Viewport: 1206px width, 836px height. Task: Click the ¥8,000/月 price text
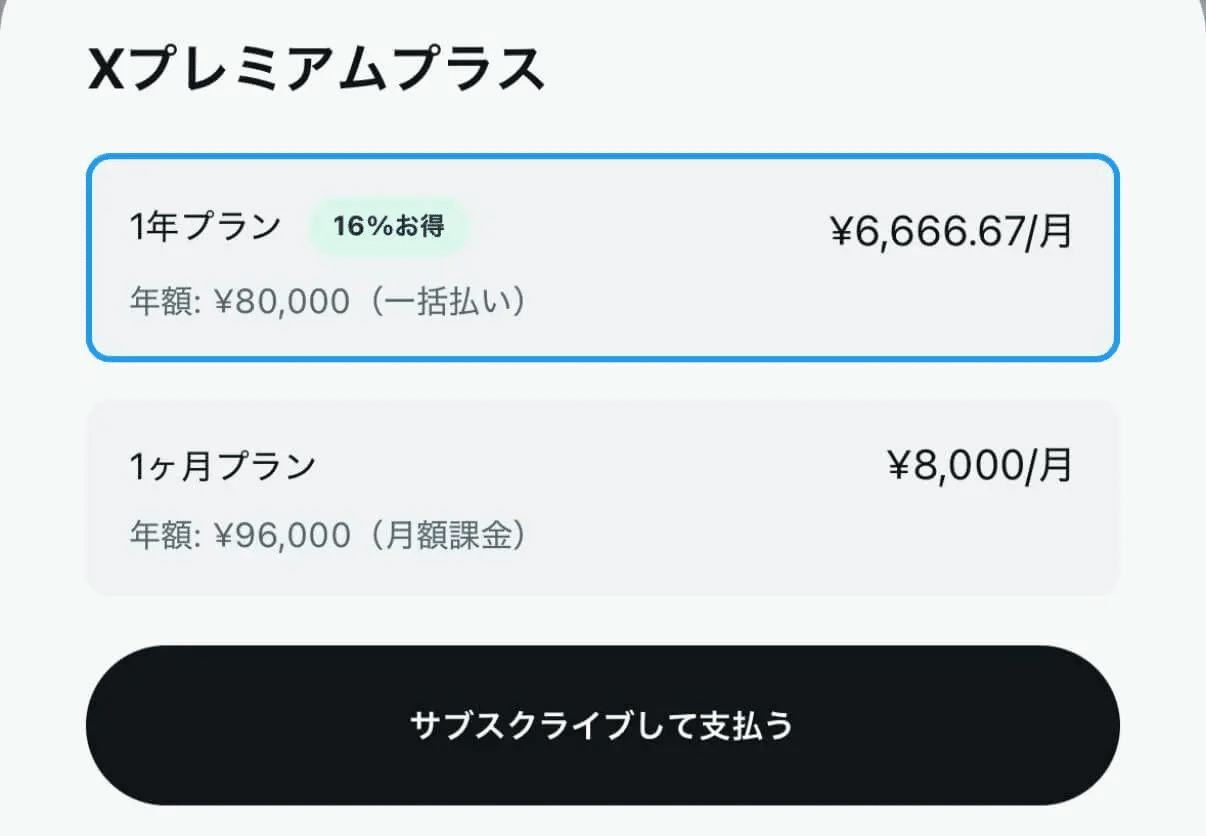pos(979,465)
